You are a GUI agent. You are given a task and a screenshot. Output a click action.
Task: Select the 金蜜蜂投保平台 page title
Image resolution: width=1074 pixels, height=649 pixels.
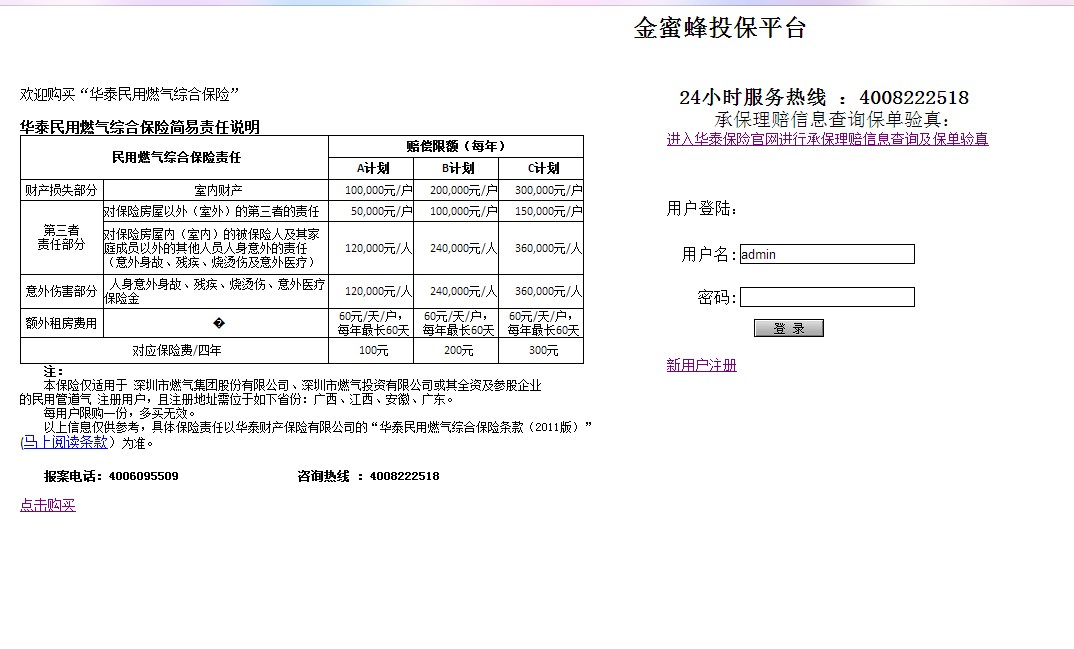tap(720, 28)
